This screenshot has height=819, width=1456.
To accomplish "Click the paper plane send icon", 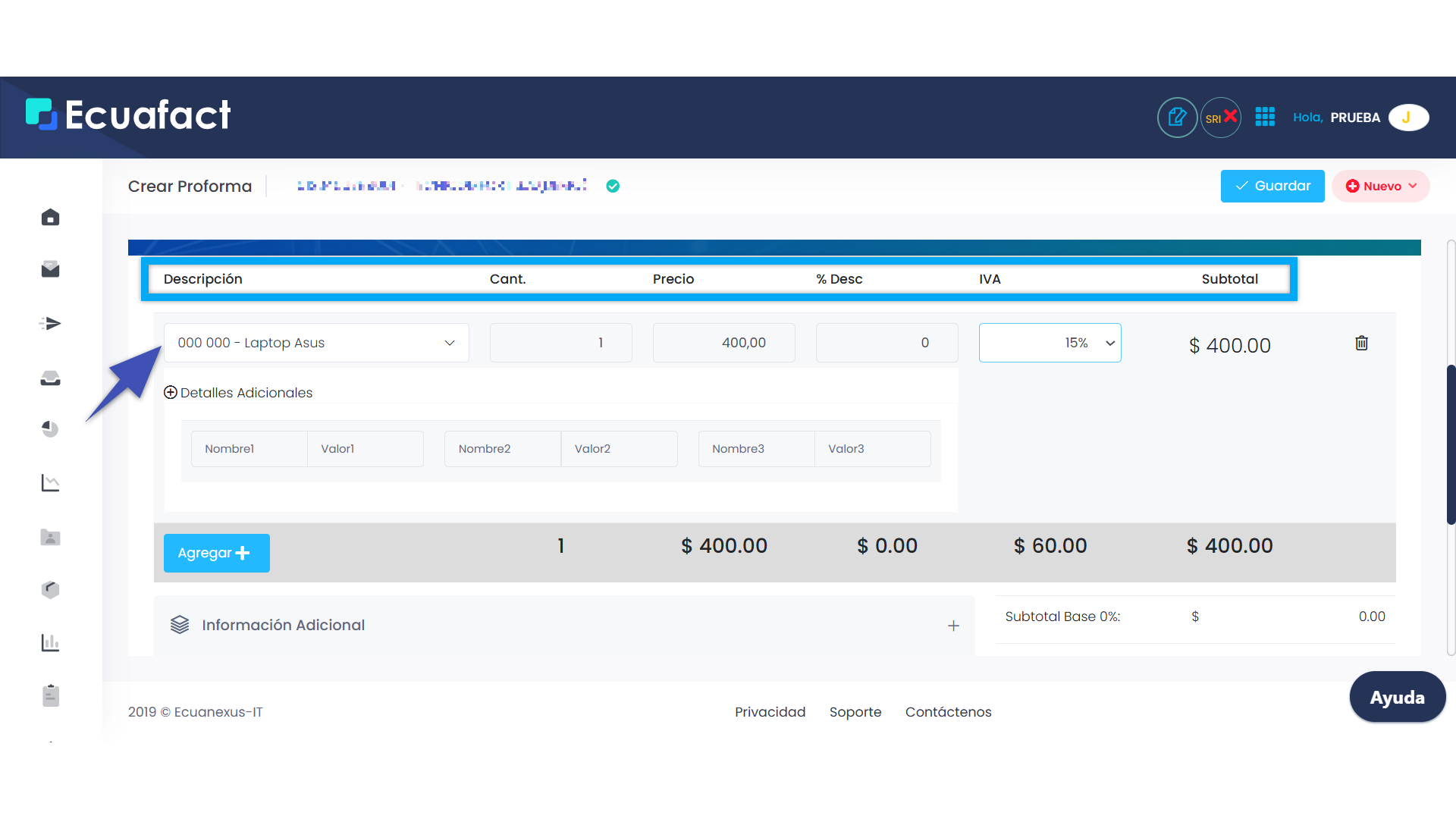I will pyautogui.click(x=50, y=324).
